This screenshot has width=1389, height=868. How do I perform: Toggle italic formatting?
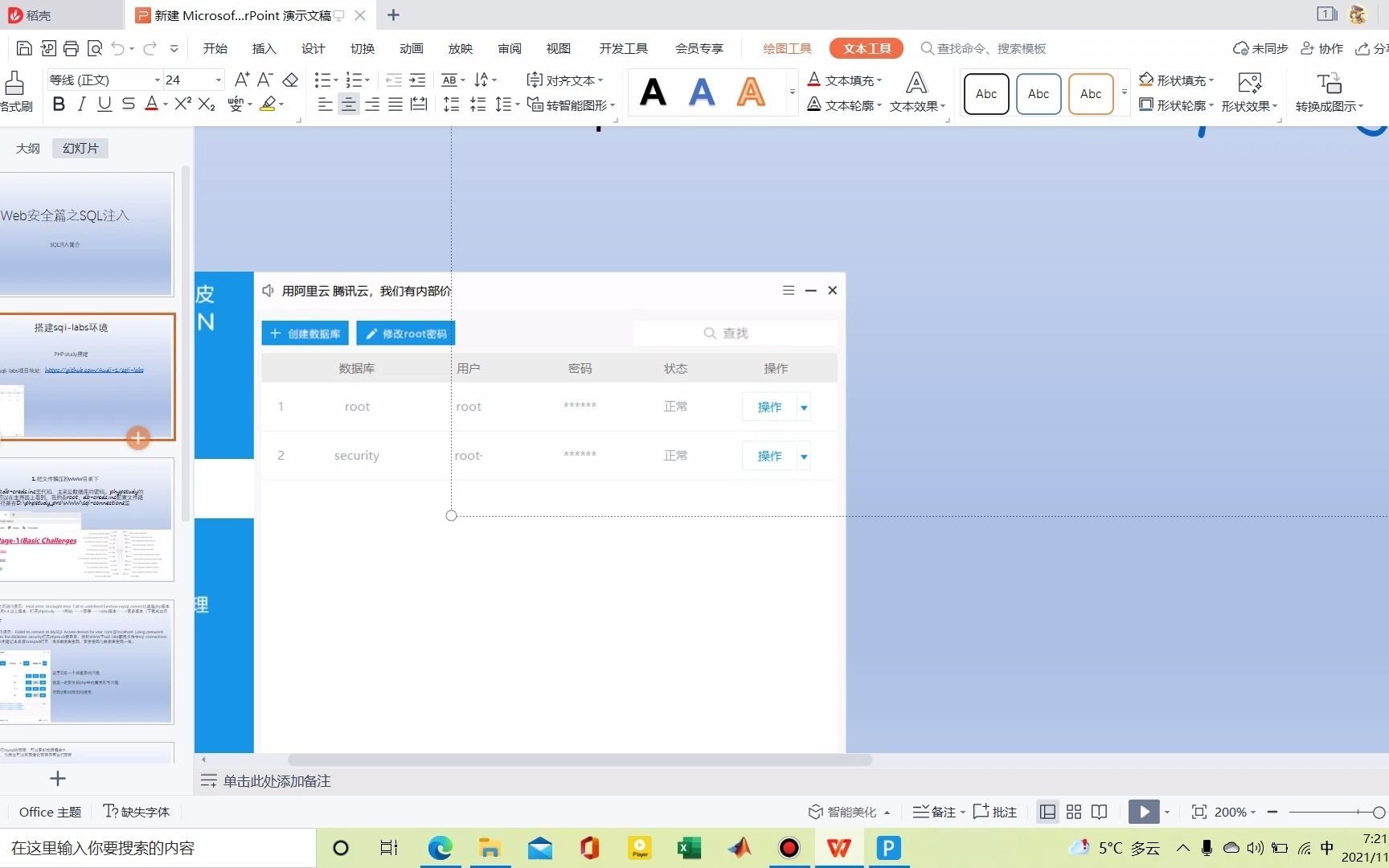click(x=81, y=104)
